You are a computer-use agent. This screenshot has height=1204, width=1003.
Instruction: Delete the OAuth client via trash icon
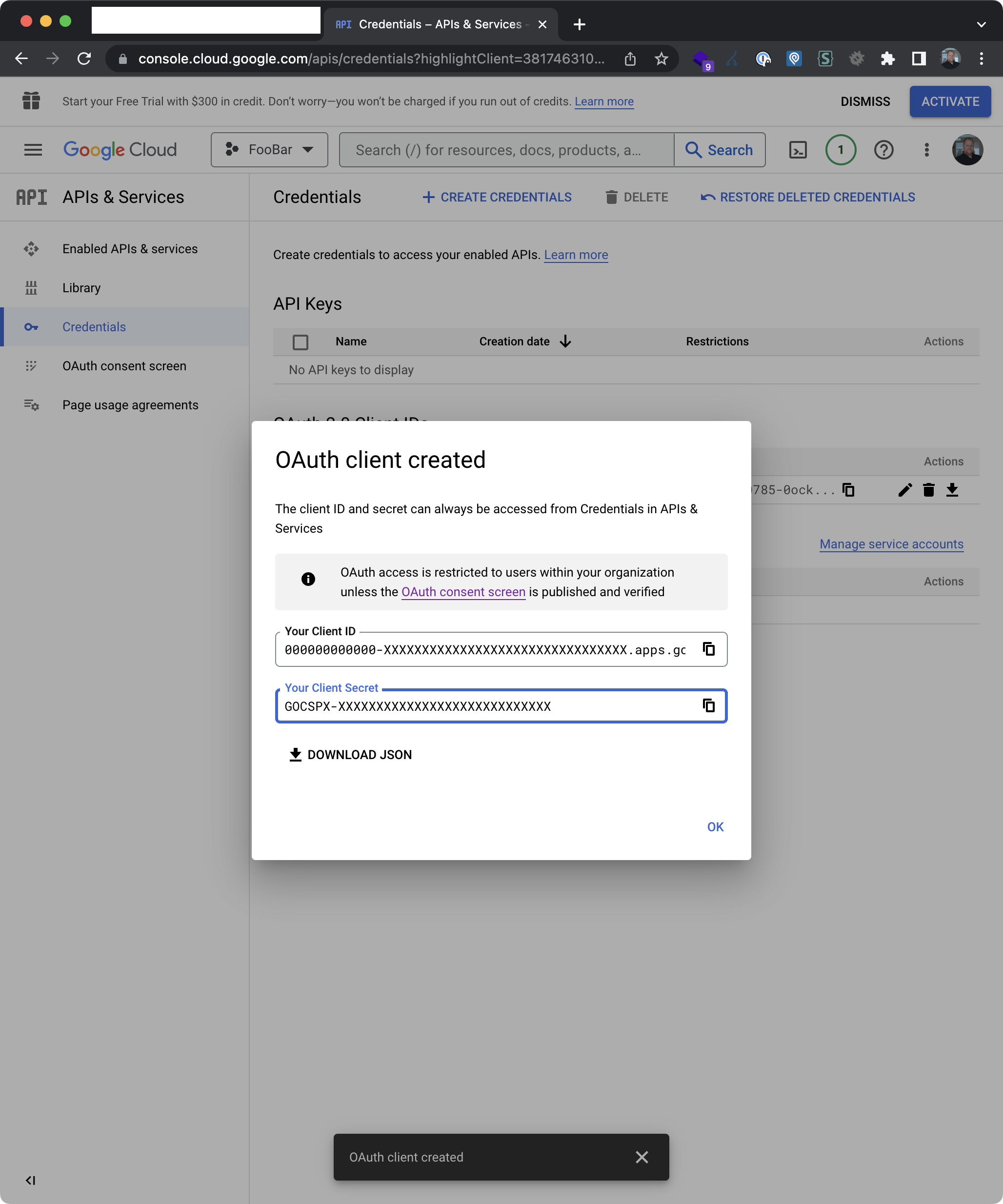point(928,490)
